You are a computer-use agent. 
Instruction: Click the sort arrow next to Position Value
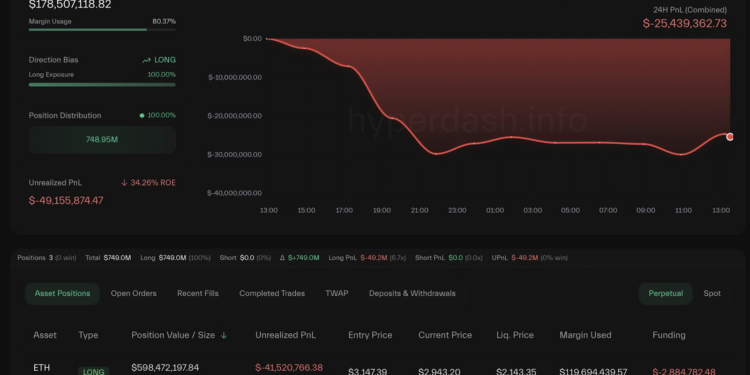click(223, 336)
